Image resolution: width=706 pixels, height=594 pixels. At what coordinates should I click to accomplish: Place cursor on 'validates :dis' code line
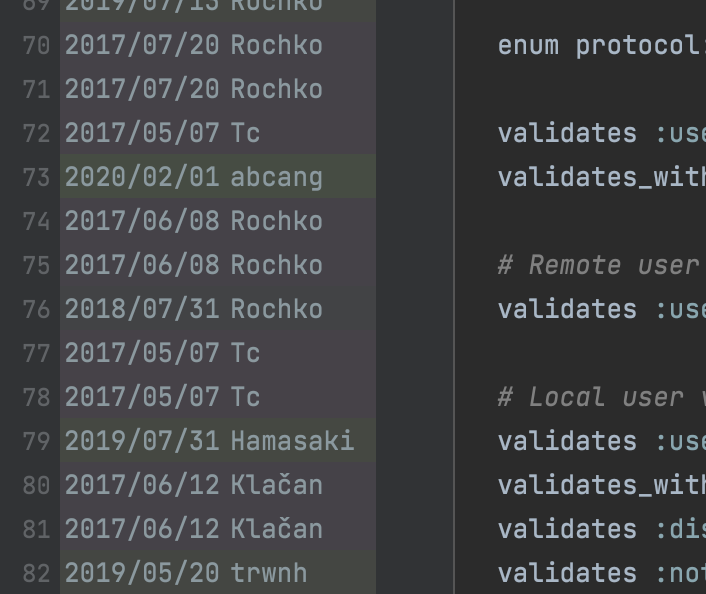(x=602, y=529)
